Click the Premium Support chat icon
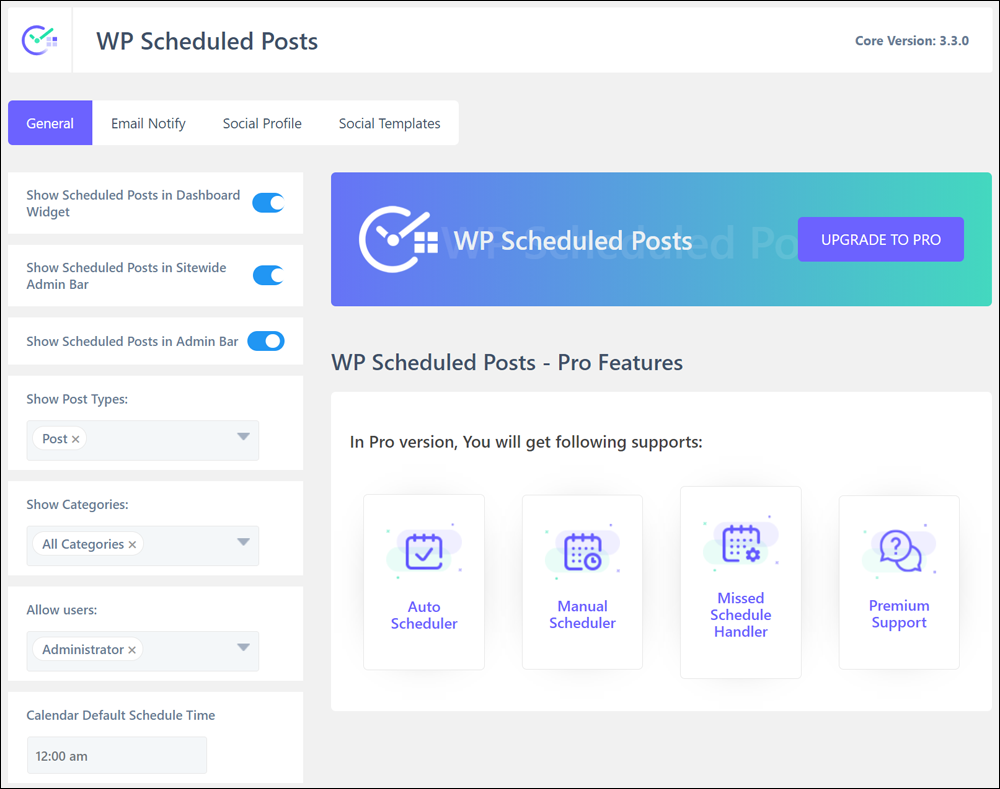The height and width of the screenshot is (789, 1000). click(899, 550)
